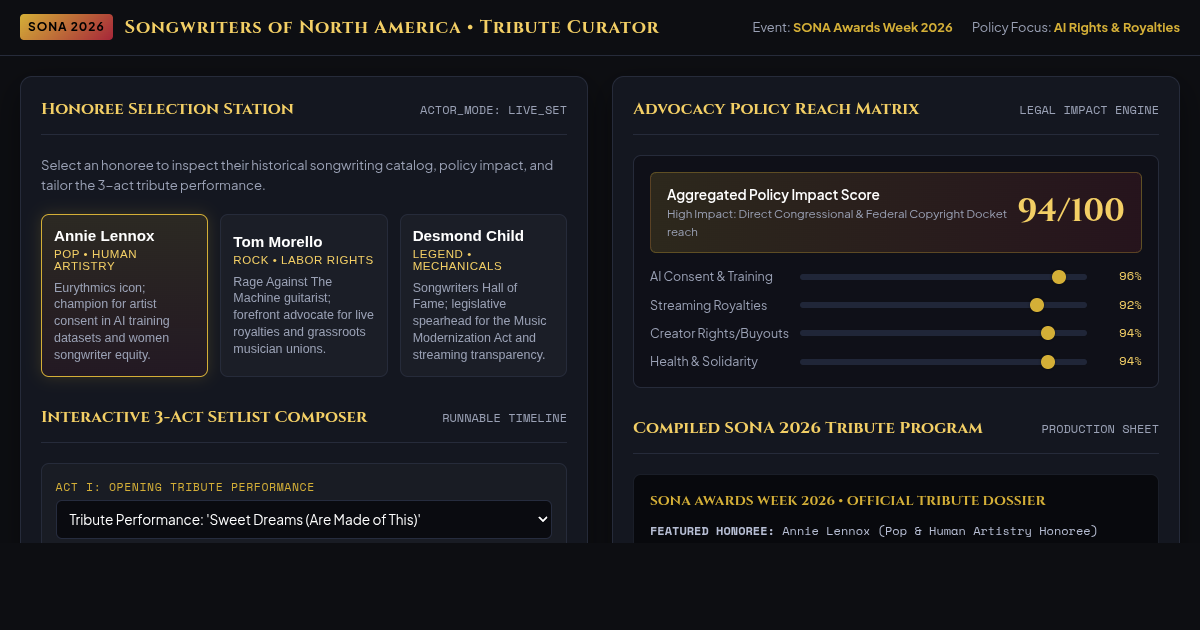Click the 'RUNNABLE TIMELINE' label

click(504, 418)
